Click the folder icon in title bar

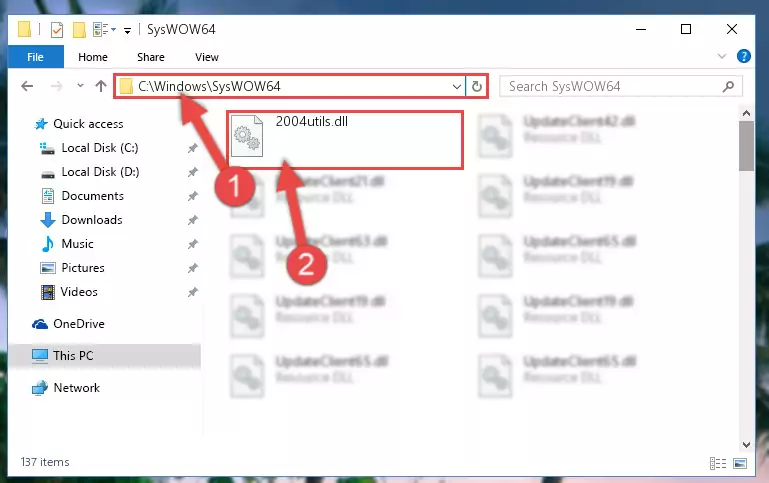coord(25,29)
